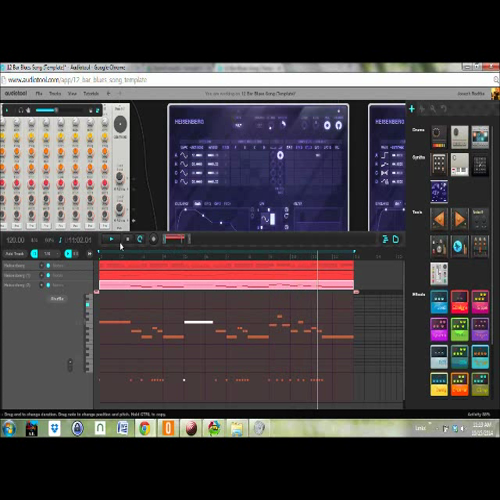The image size is (500, 500).
Task: Toggle the loop button in the transport bar
Action: pos(140,239)
